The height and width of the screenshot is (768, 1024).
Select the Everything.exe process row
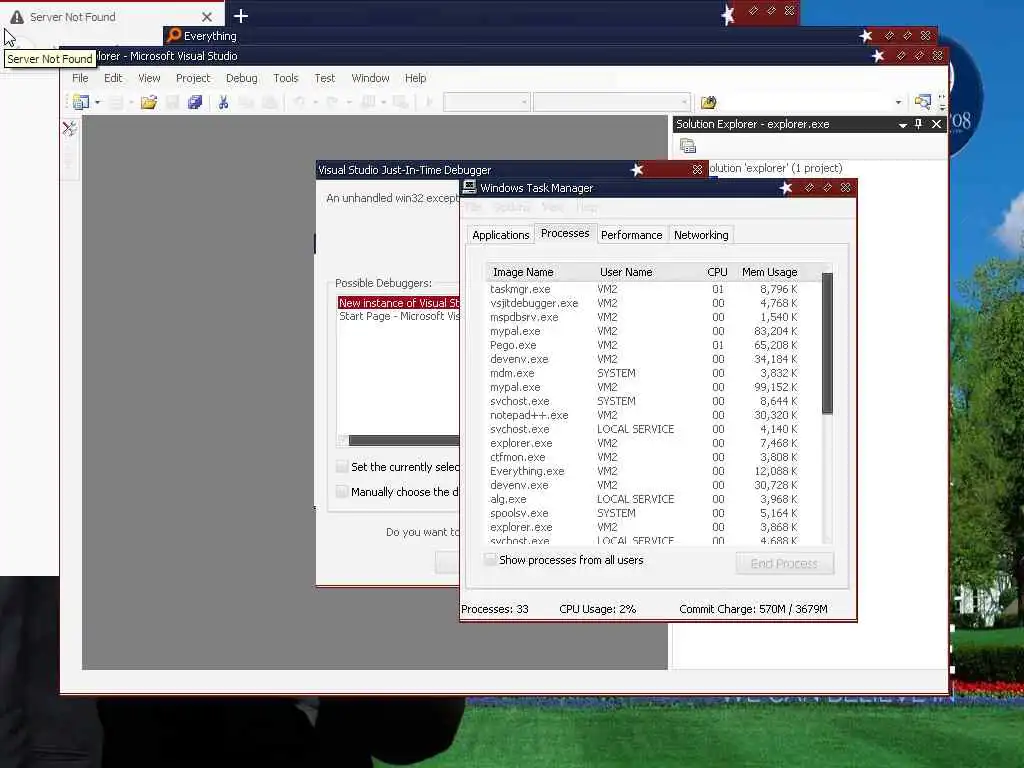(x=643, y=471)
